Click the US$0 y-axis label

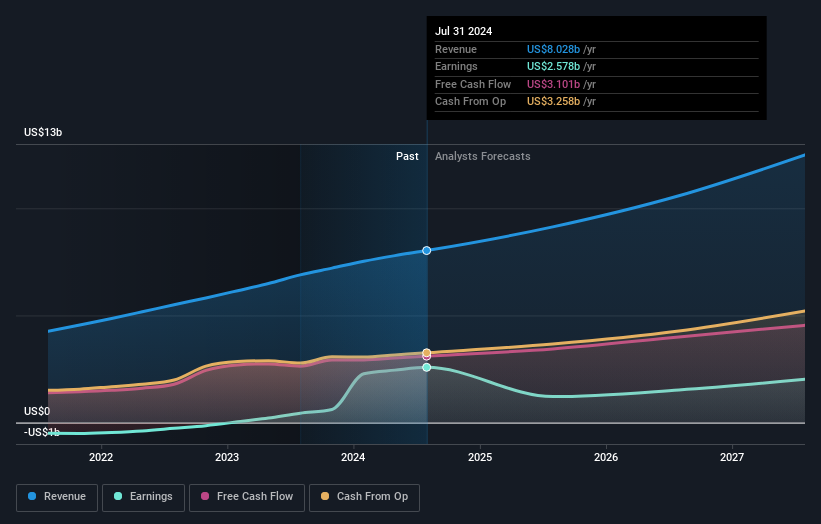tap(37, 411)
